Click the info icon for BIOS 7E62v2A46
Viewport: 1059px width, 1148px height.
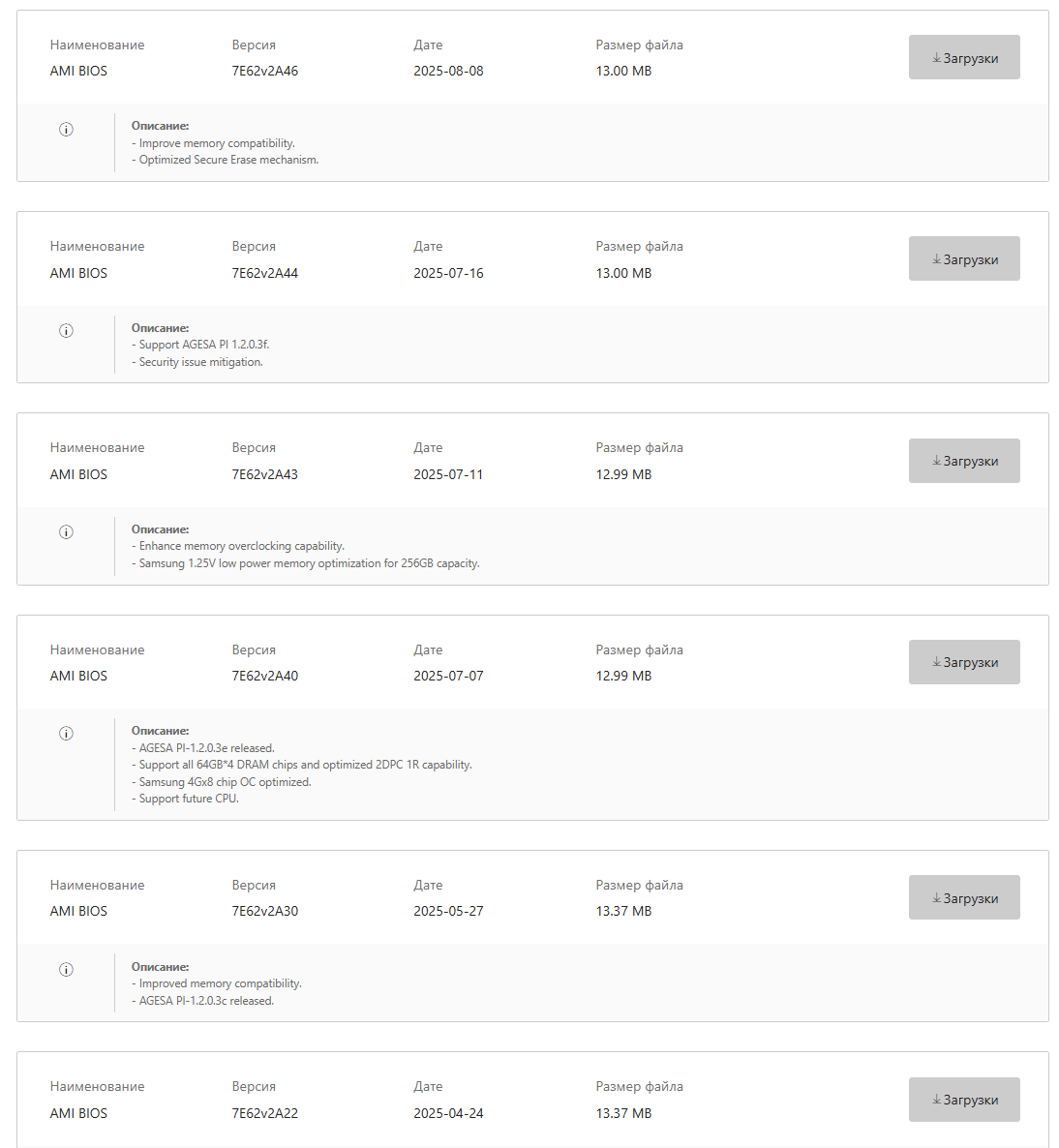point(66,130)
